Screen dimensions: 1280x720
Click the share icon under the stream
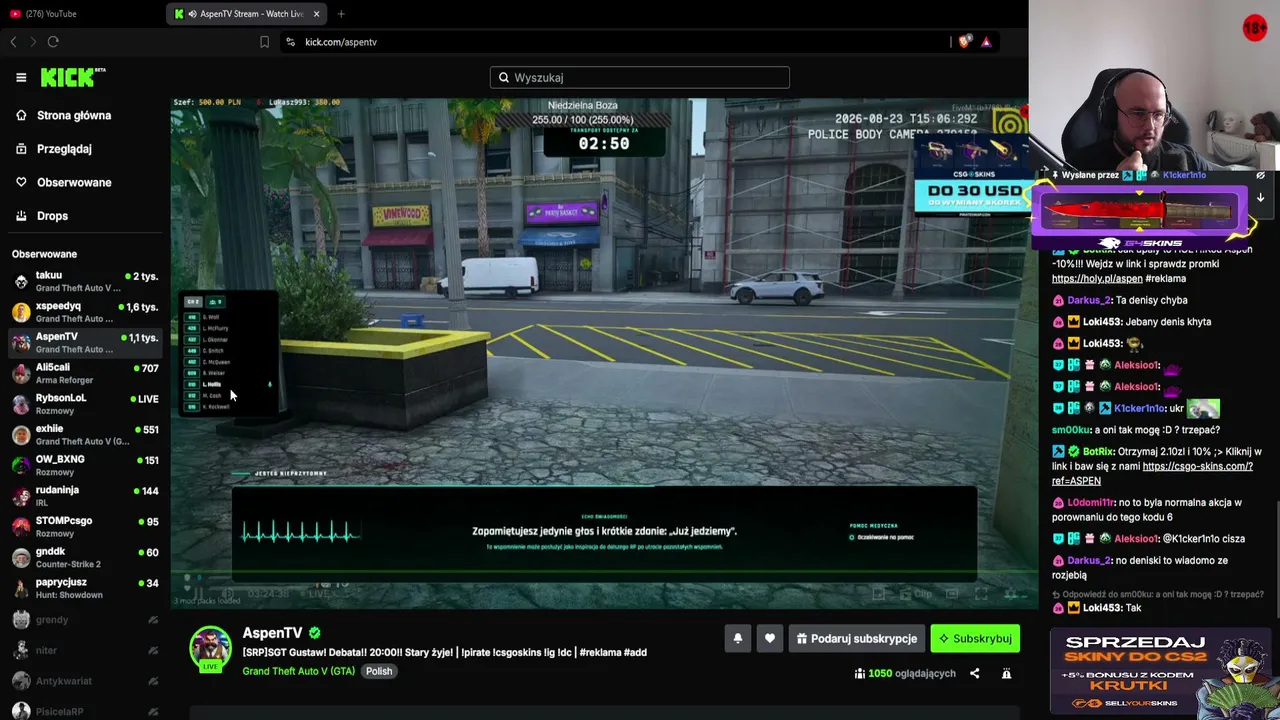[975, 674]
